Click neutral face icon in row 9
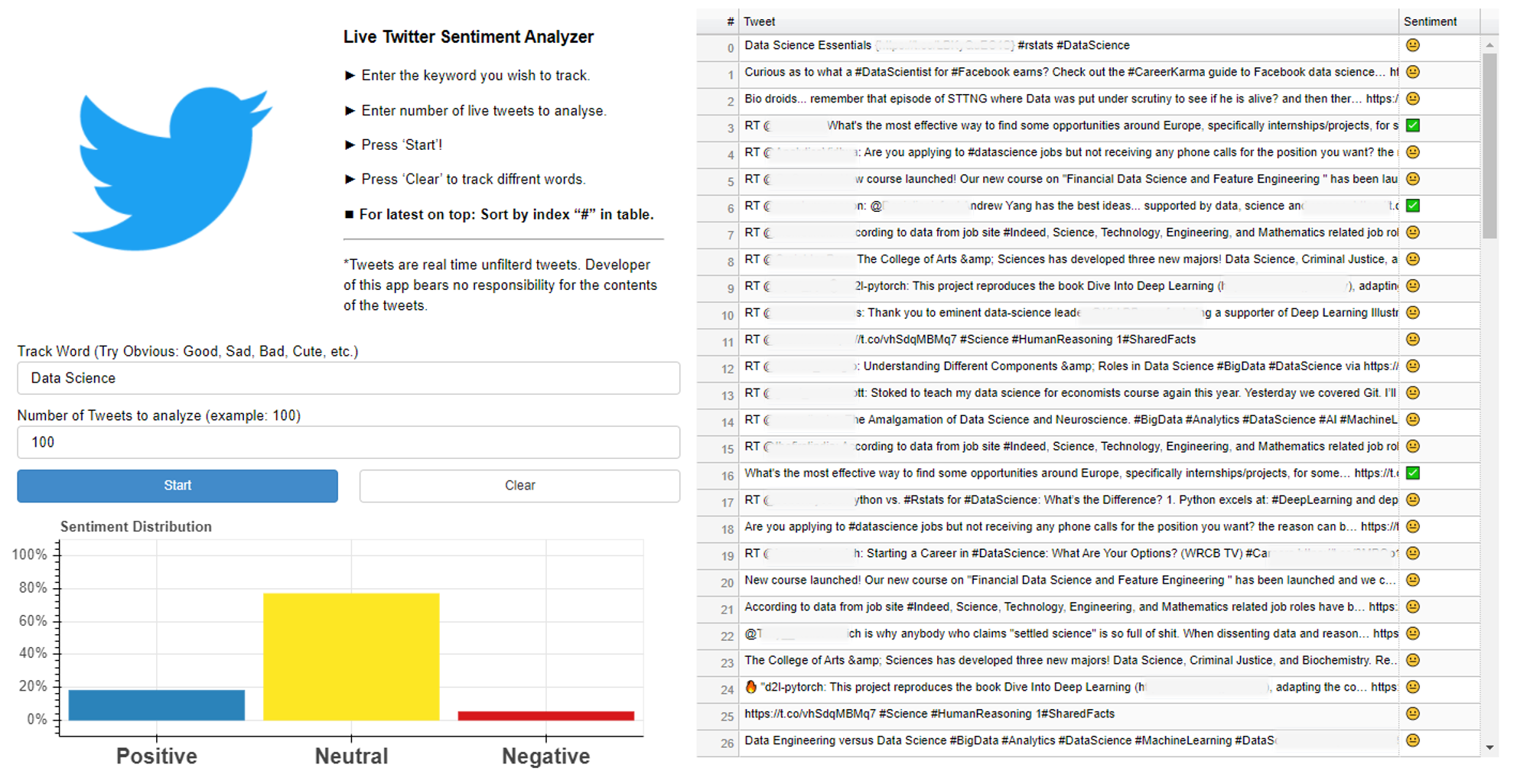 1413,286
